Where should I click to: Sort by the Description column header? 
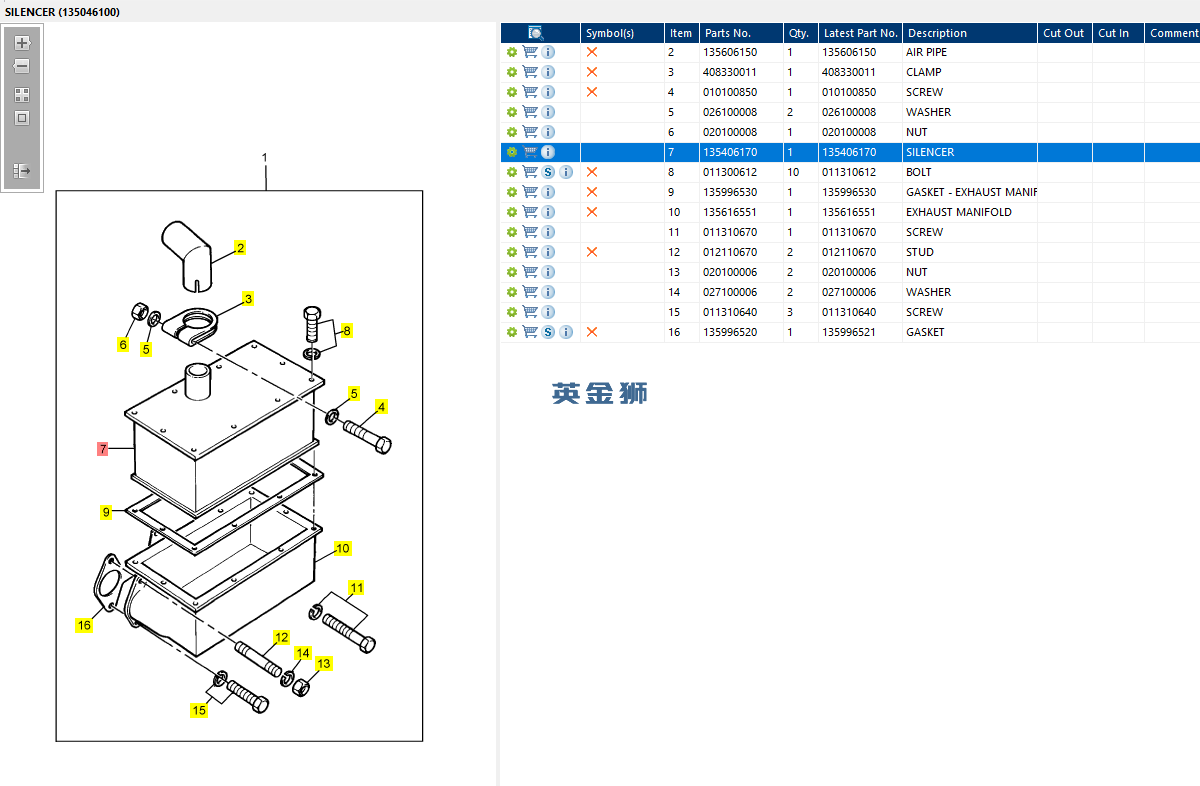point(937,33)
